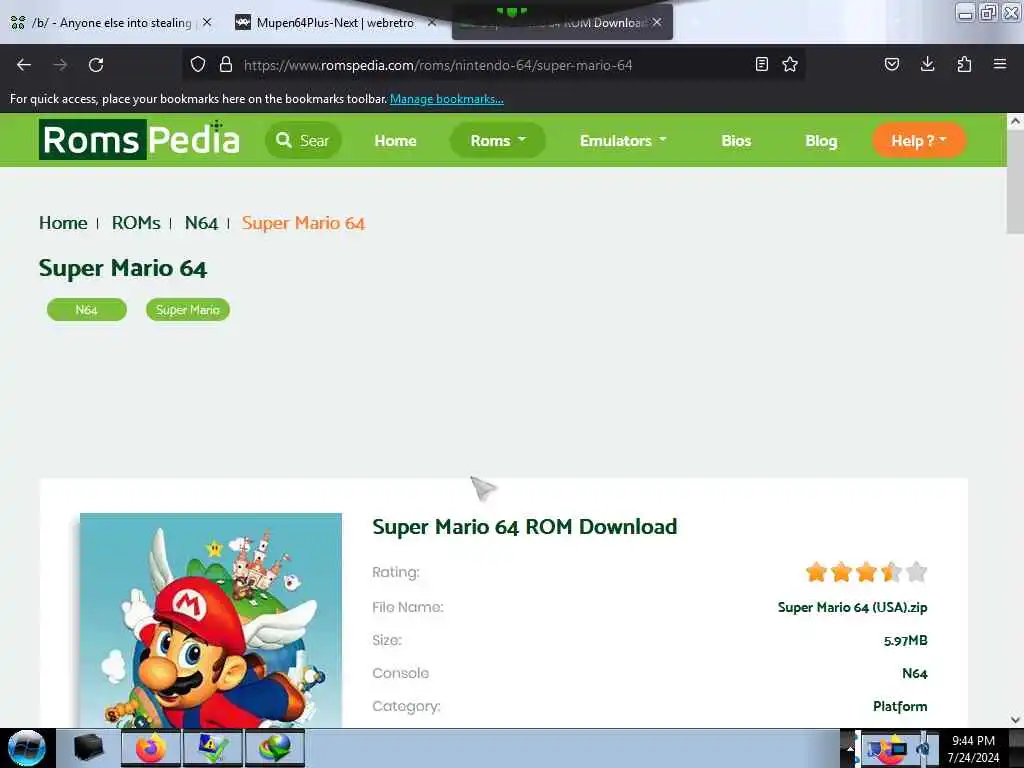Click the forward navigation arrow

pyautogui.click(x=60, y=65)
